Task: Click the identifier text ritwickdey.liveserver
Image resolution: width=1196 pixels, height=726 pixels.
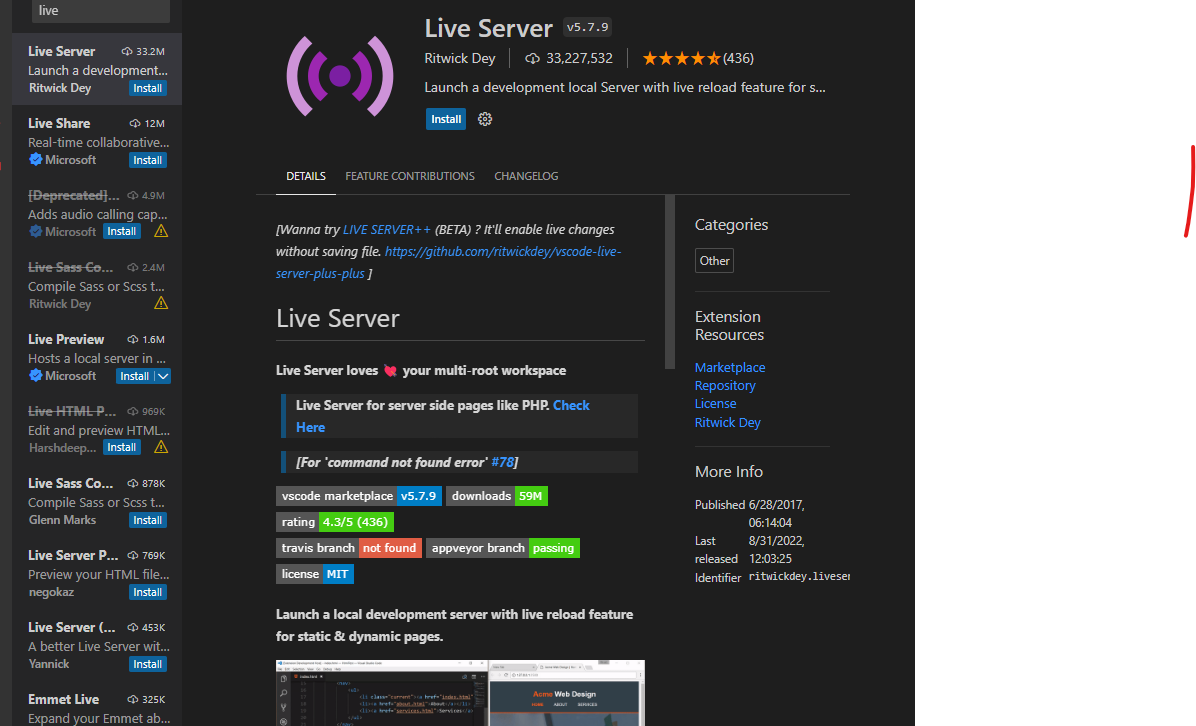Action: point(799,577)
